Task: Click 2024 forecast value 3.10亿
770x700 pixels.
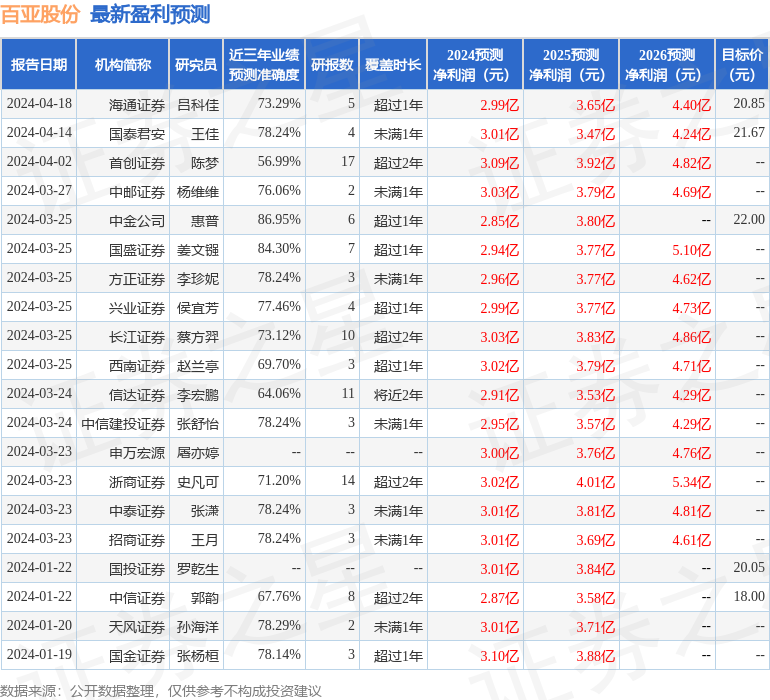Action: (x=499, y=656)
